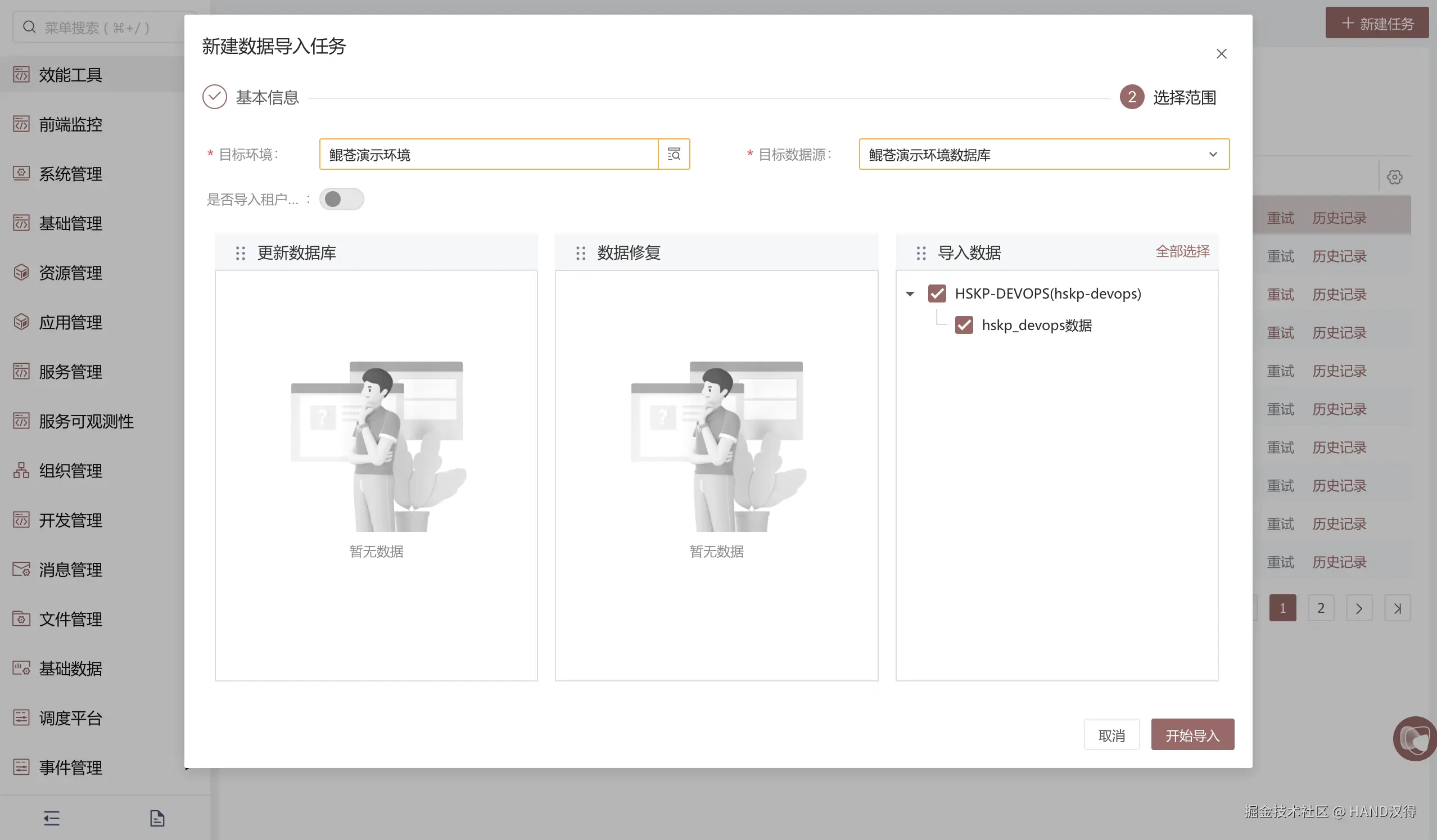Click the 全部选择 link
Viewport: 1437px width, 840px height.
(x=1182, y=251)
